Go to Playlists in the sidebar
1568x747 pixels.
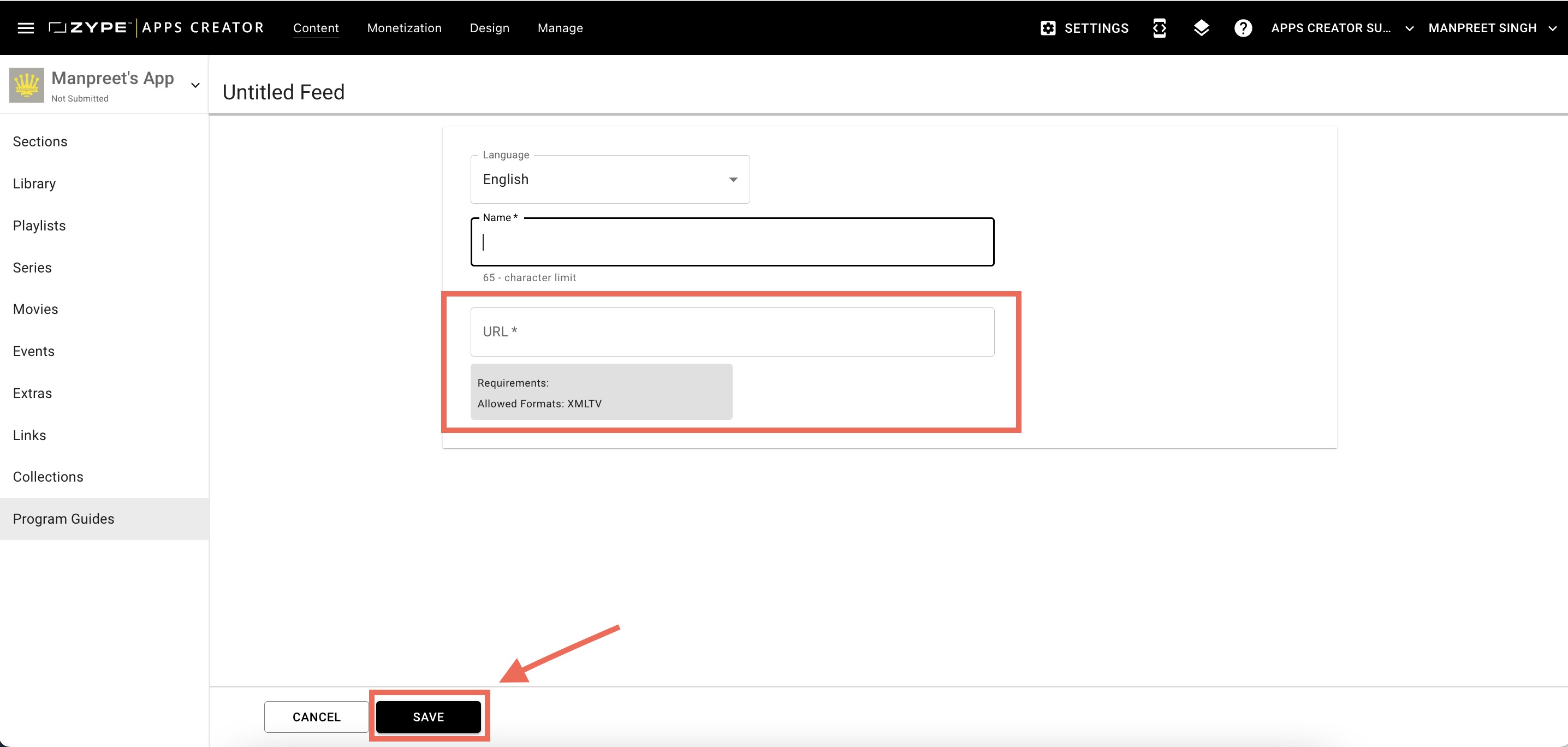[x=104, y=226]
